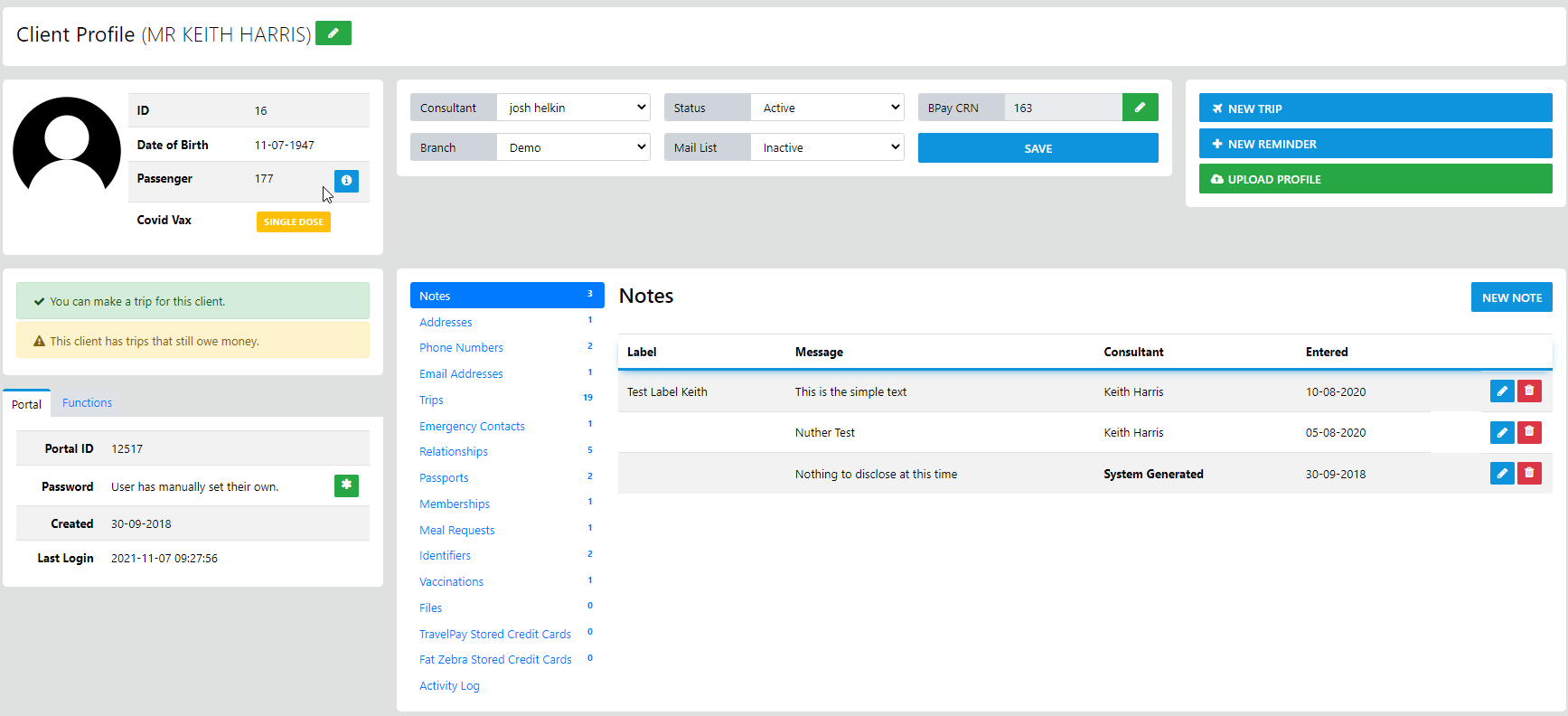Click the green password reset asterisk icon
This screenshot has height=716, width=1568.
346,485
